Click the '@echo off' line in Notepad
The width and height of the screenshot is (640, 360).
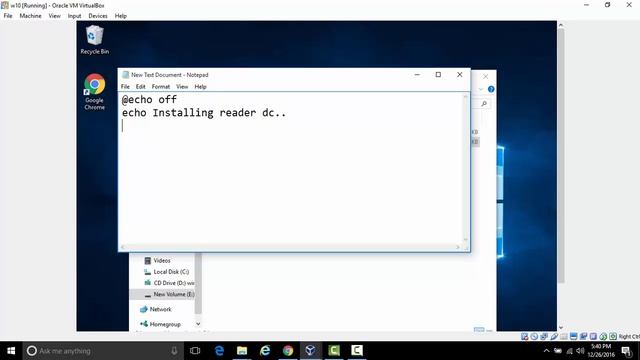149,99
